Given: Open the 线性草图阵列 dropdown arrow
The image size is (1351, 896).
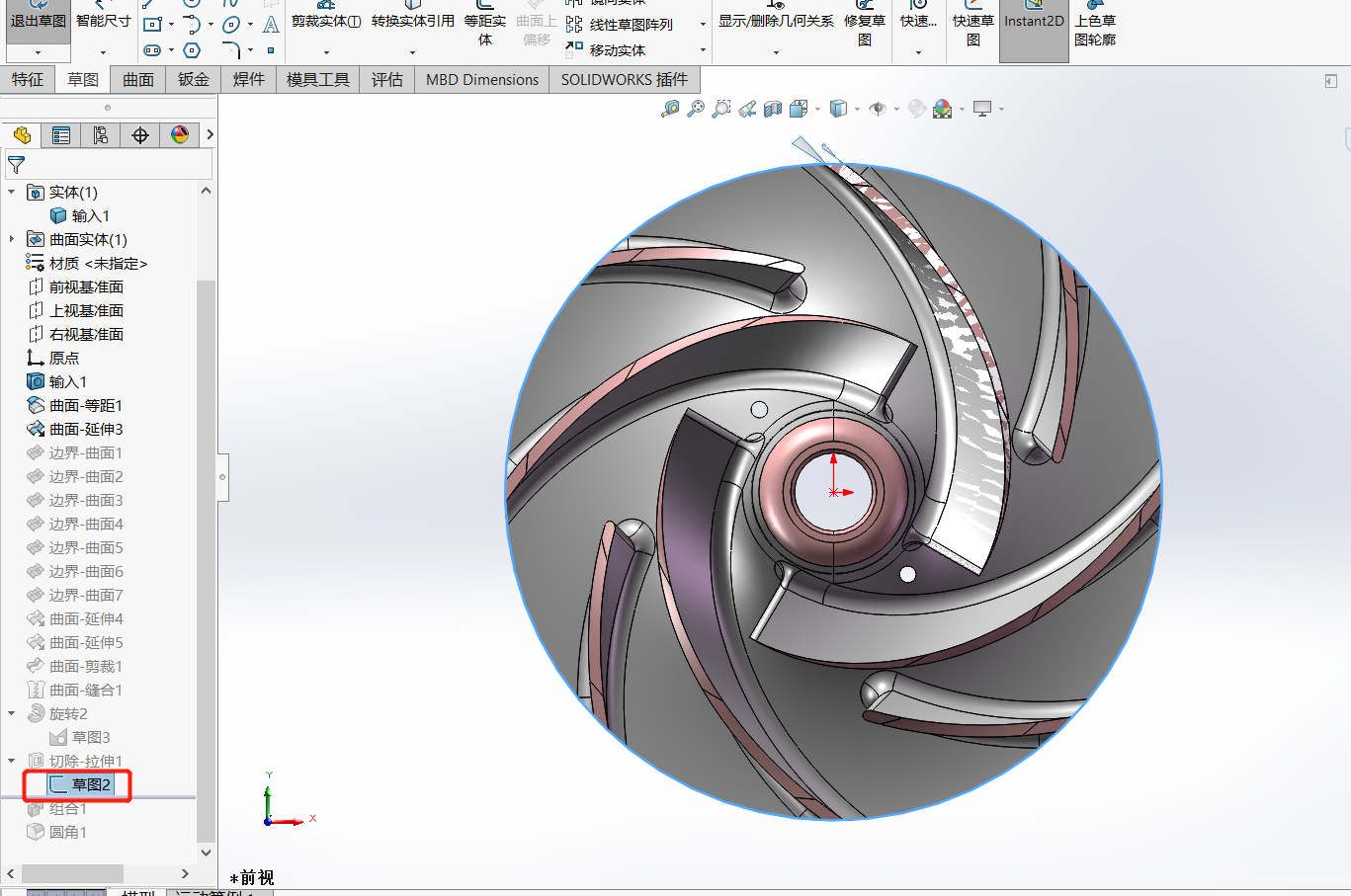Looking at the screenshot, I should click(x=703, y=25).
